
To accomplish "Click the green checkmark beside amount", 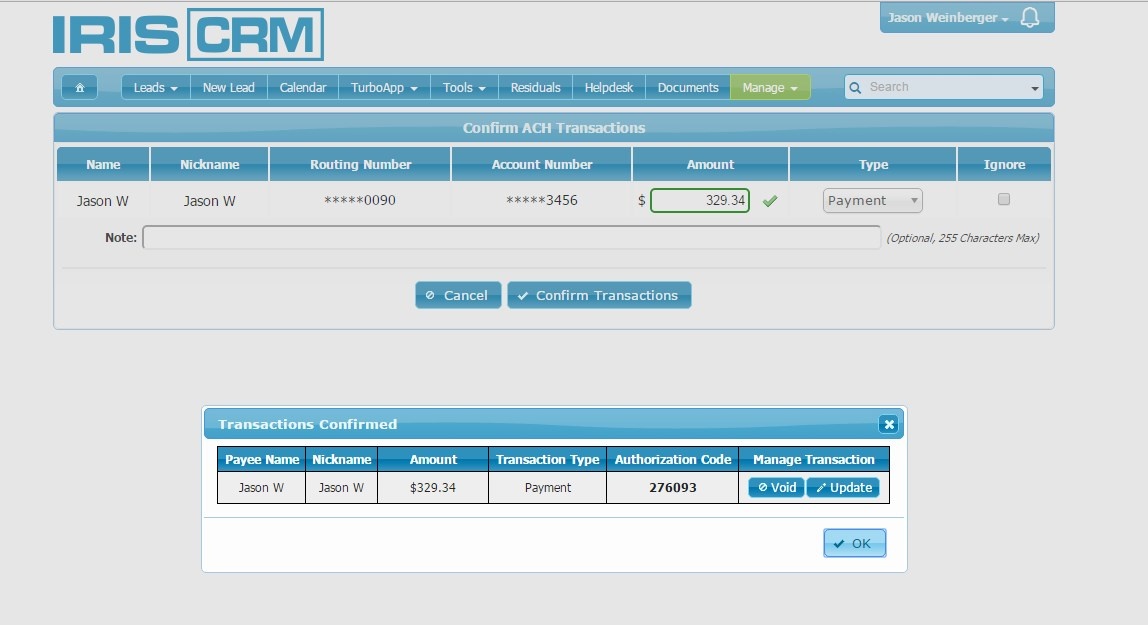I will pos(769,201).
